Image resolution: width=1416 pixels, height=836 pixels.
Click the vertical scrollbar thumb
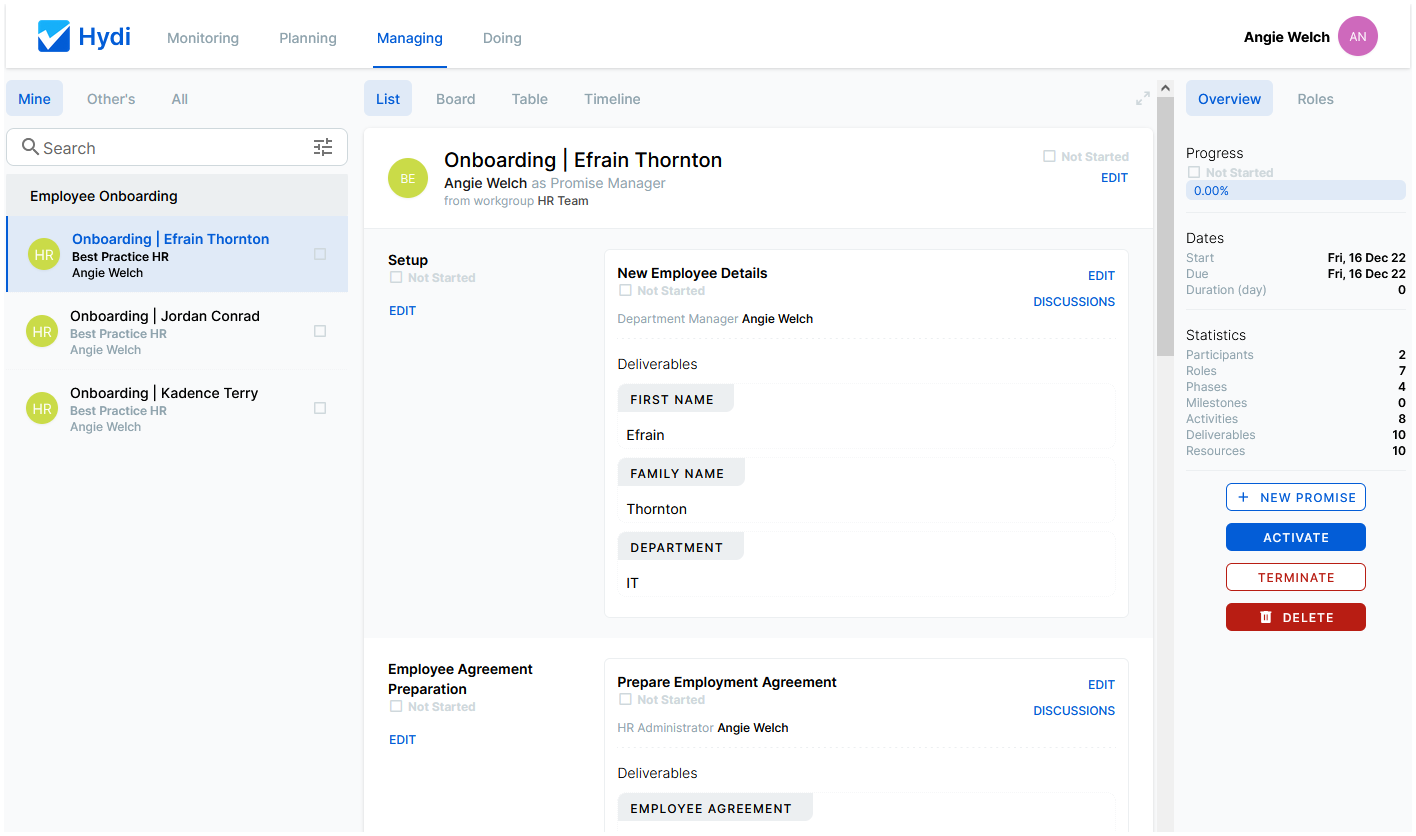[x=1165, y=227]
